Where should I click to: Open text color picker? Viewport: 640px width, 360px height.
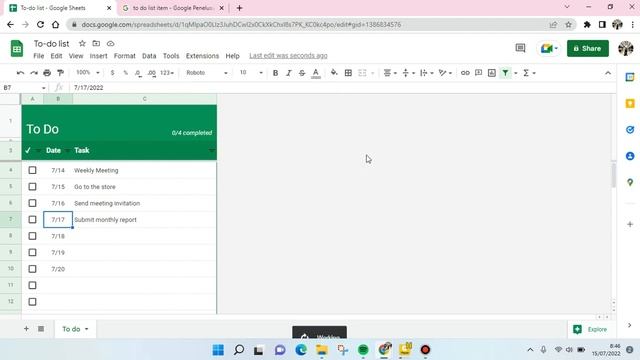coord(316,73)
